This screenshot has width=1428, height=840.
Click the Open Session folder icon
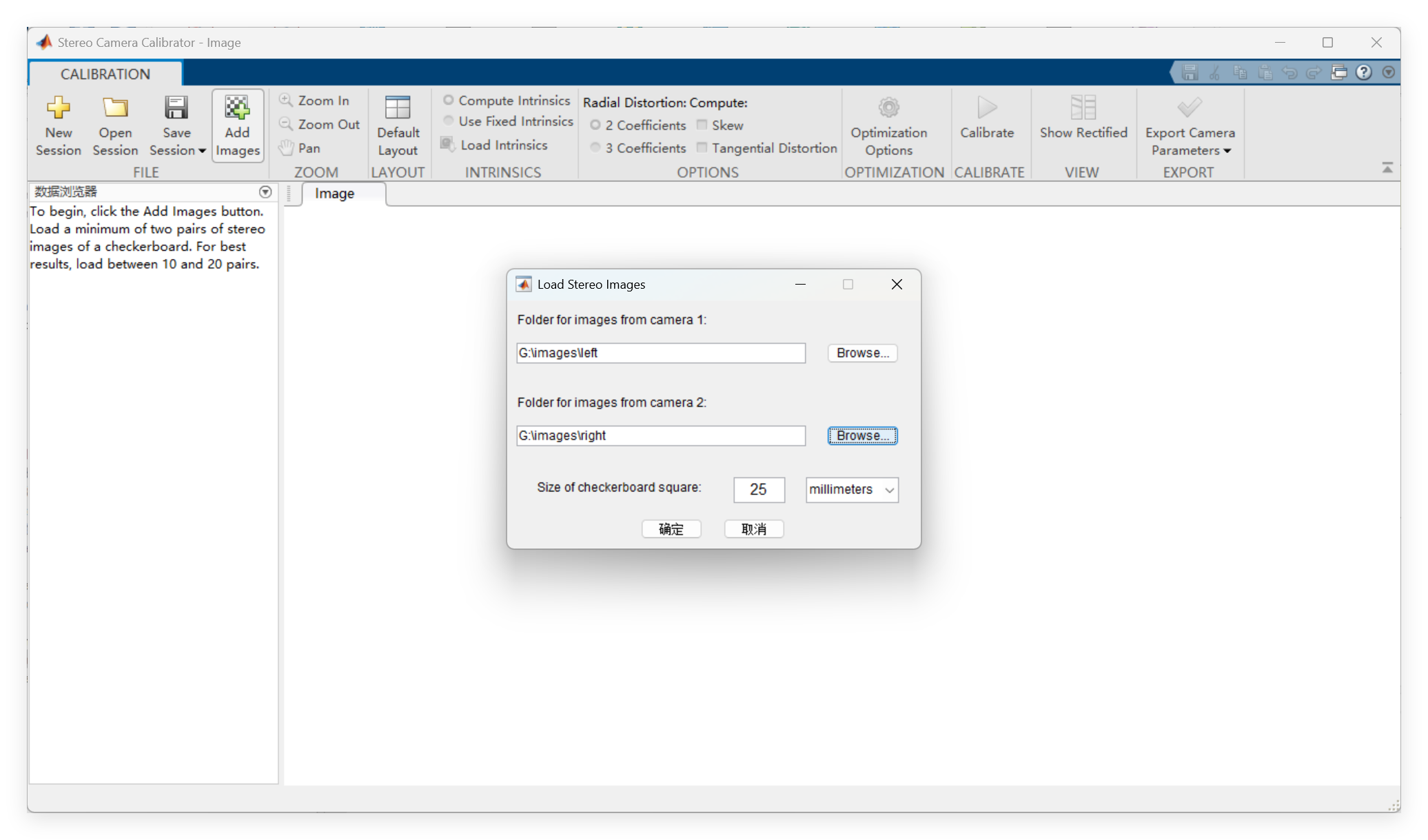(115, 107)
